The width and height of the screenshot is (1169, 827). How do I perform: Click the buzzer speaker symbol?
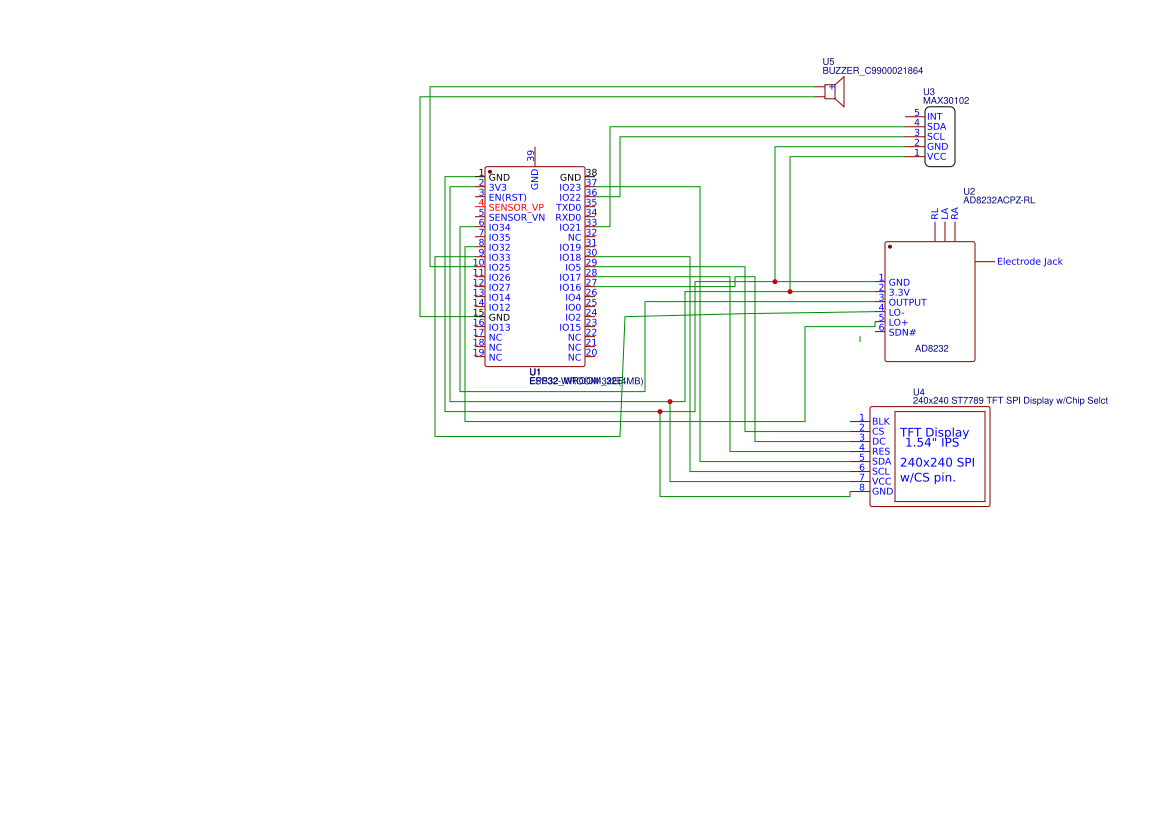pyautogui.click(x=835, y=92)
